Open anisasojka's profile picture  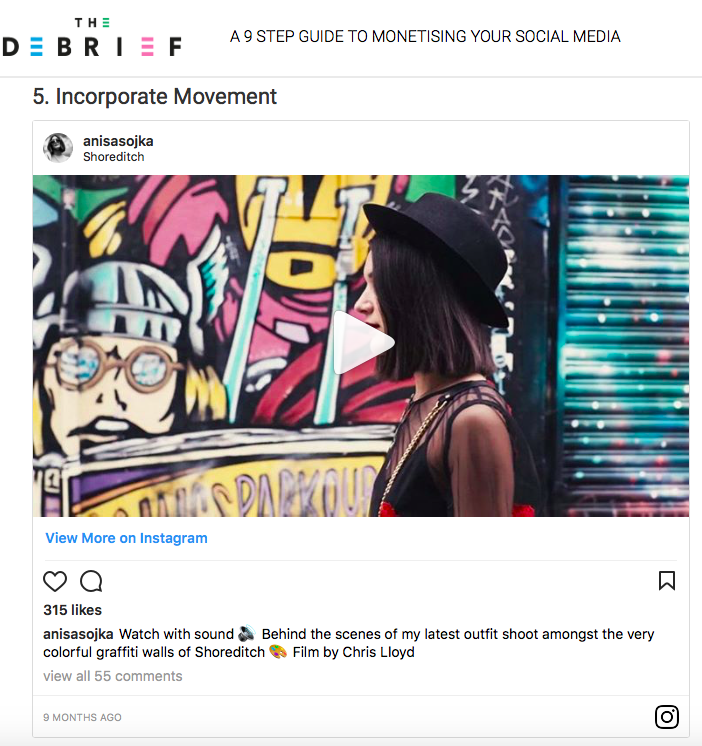tap(58, 148)
